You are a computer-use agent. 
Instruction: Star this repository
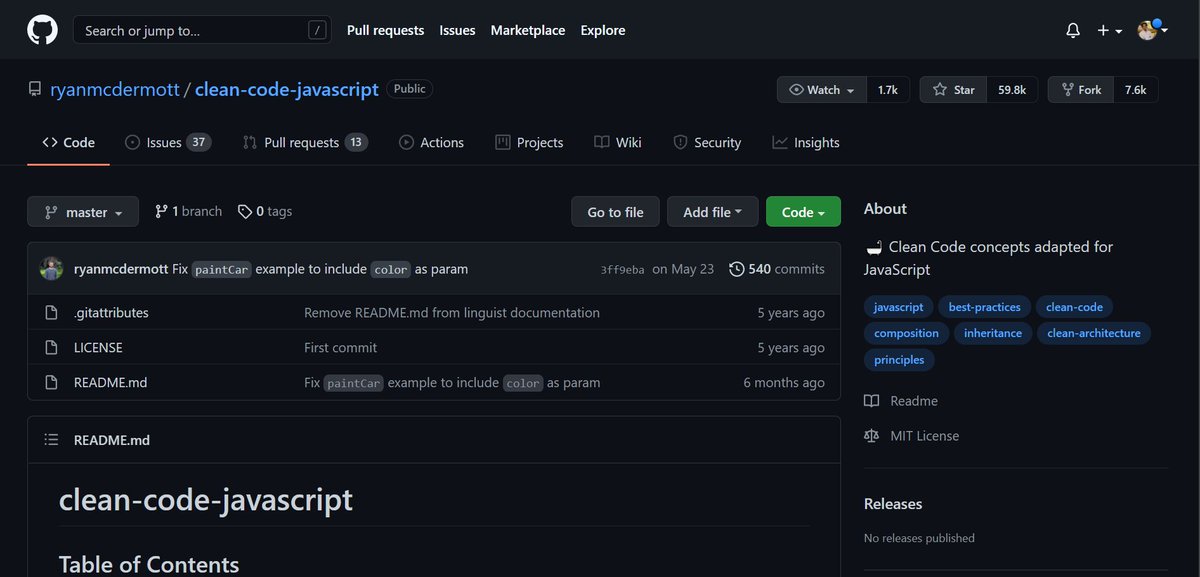tap(953, 89)
